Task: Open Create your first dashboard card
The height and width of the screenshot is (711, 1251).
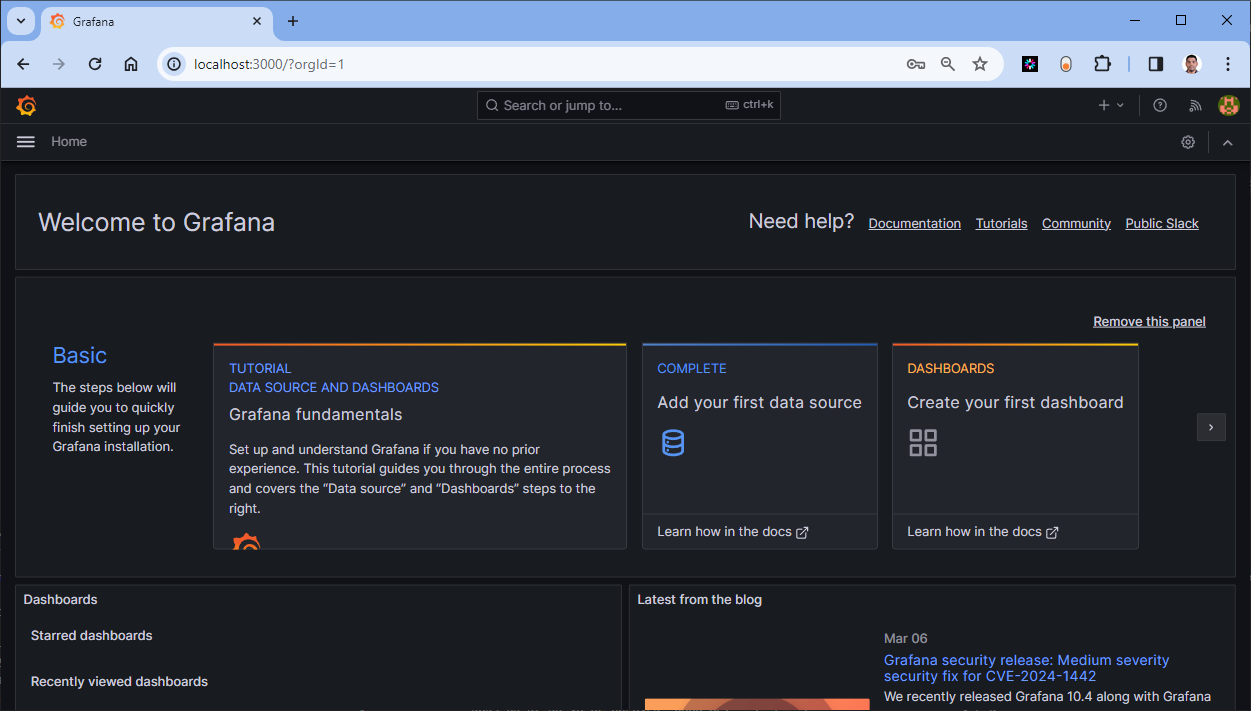Action: tap(1015, 446)
